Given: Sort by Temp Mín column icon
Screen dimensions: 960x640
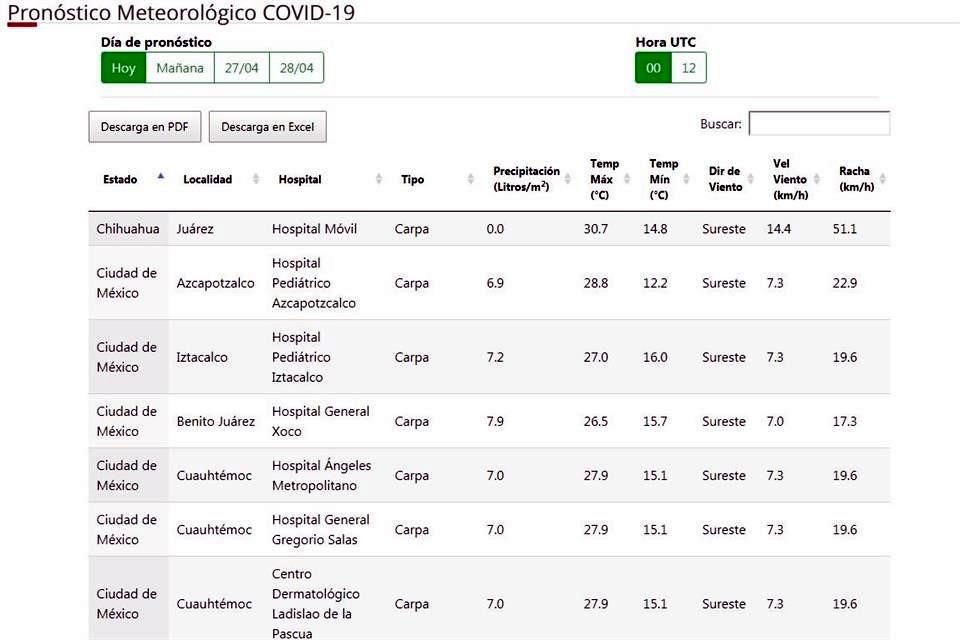Looking at the screenshot, I should tap(686, 179).
